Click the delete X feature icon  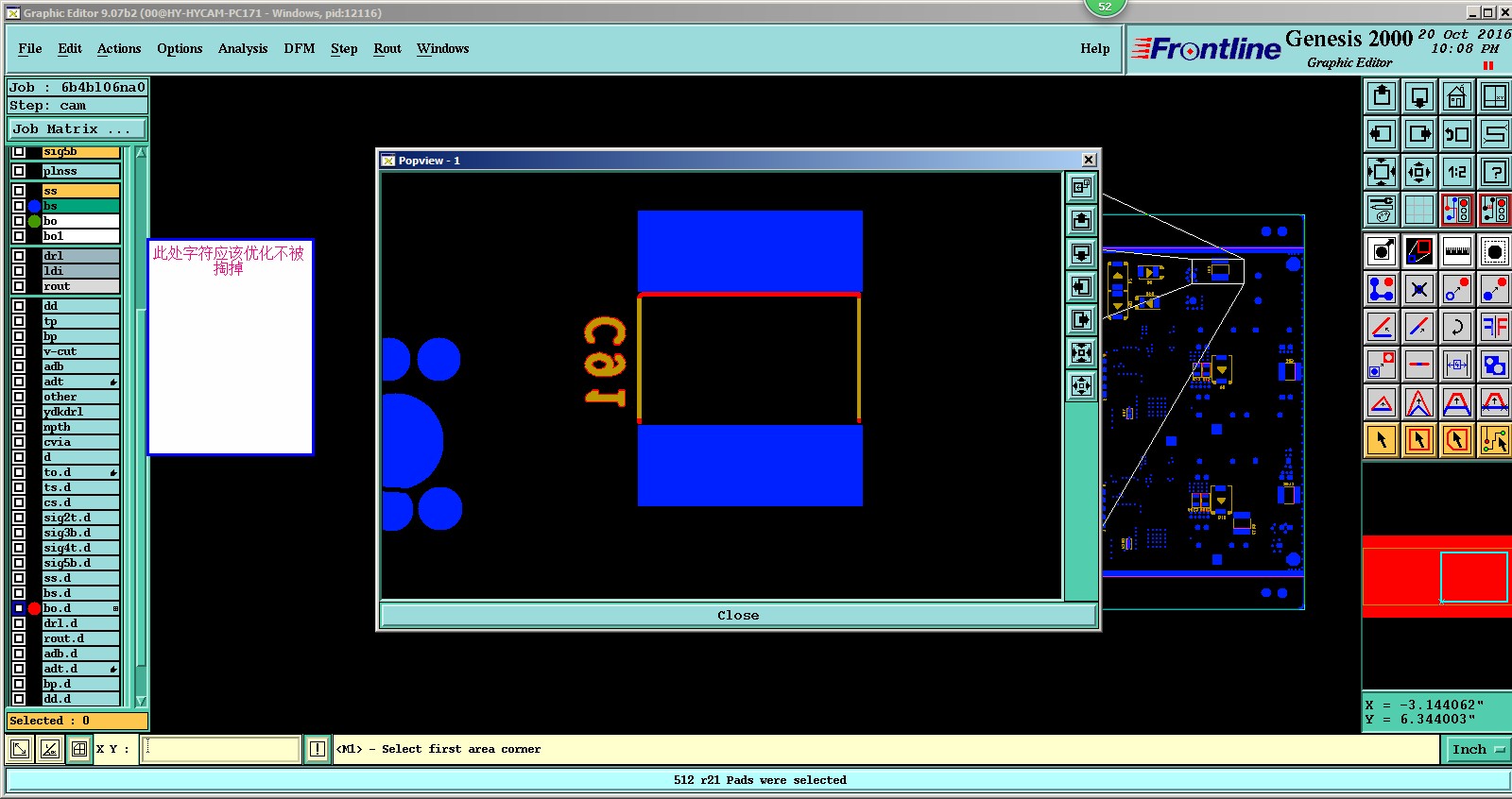[x=1419, y=289]
